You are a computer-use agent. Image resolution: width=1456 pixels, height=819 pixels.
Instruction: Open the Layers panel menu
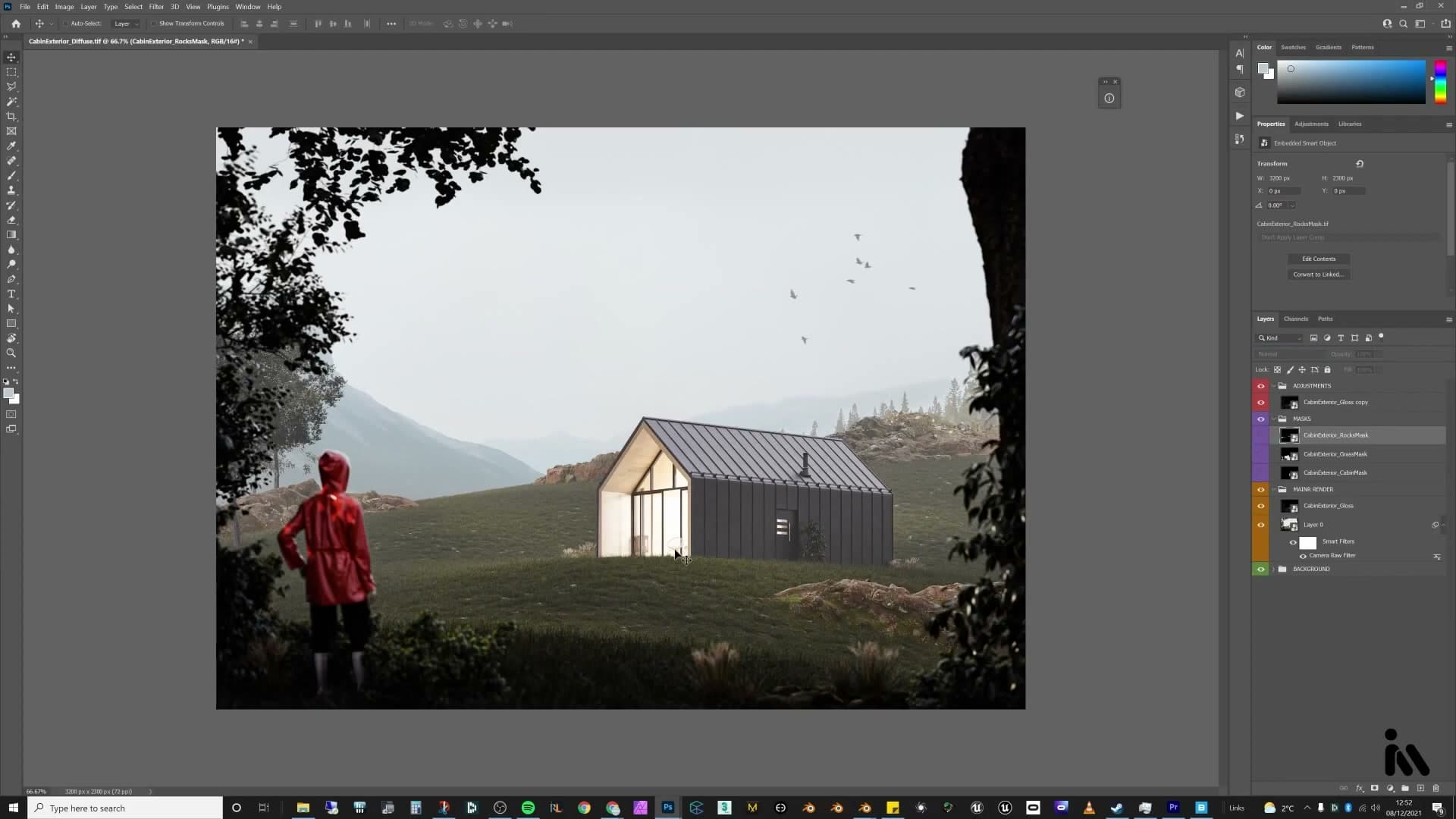1448,319
